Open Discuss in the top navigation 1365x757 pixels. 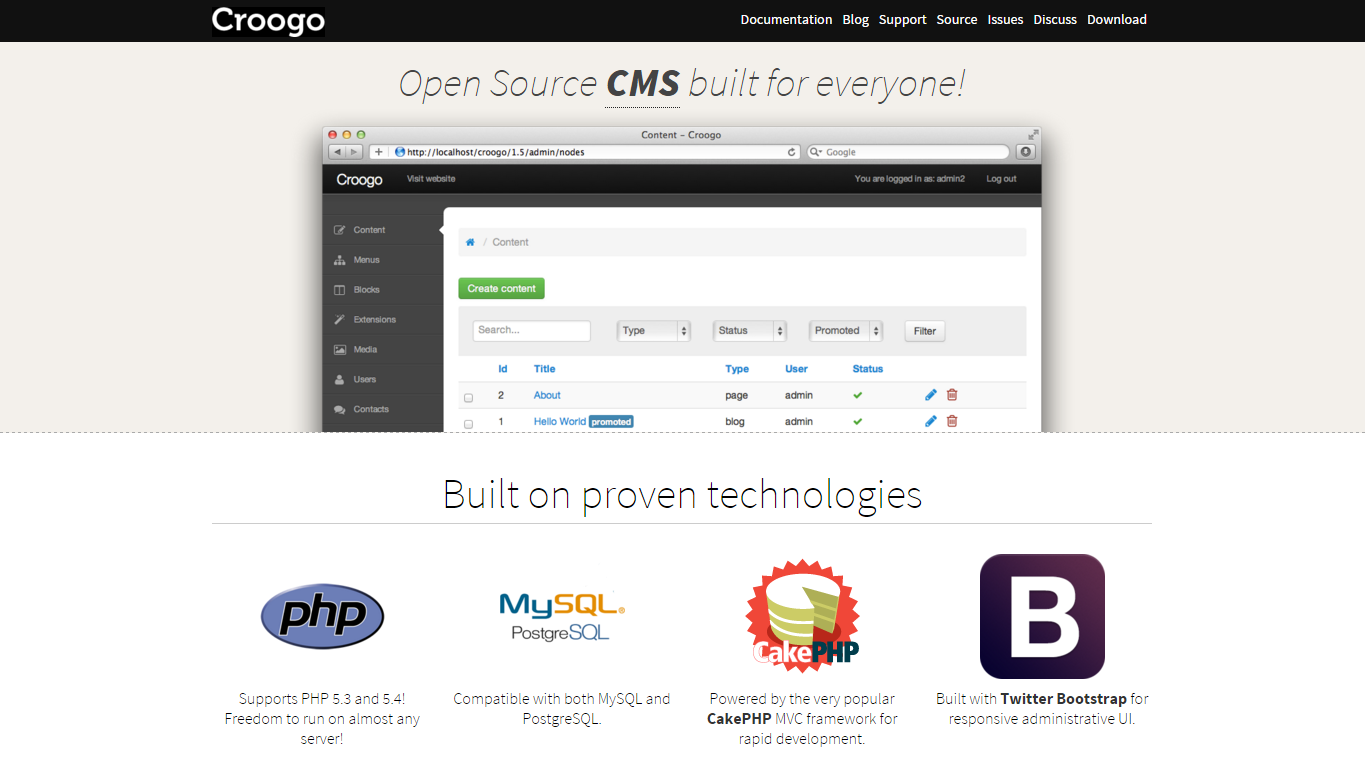1055,20
